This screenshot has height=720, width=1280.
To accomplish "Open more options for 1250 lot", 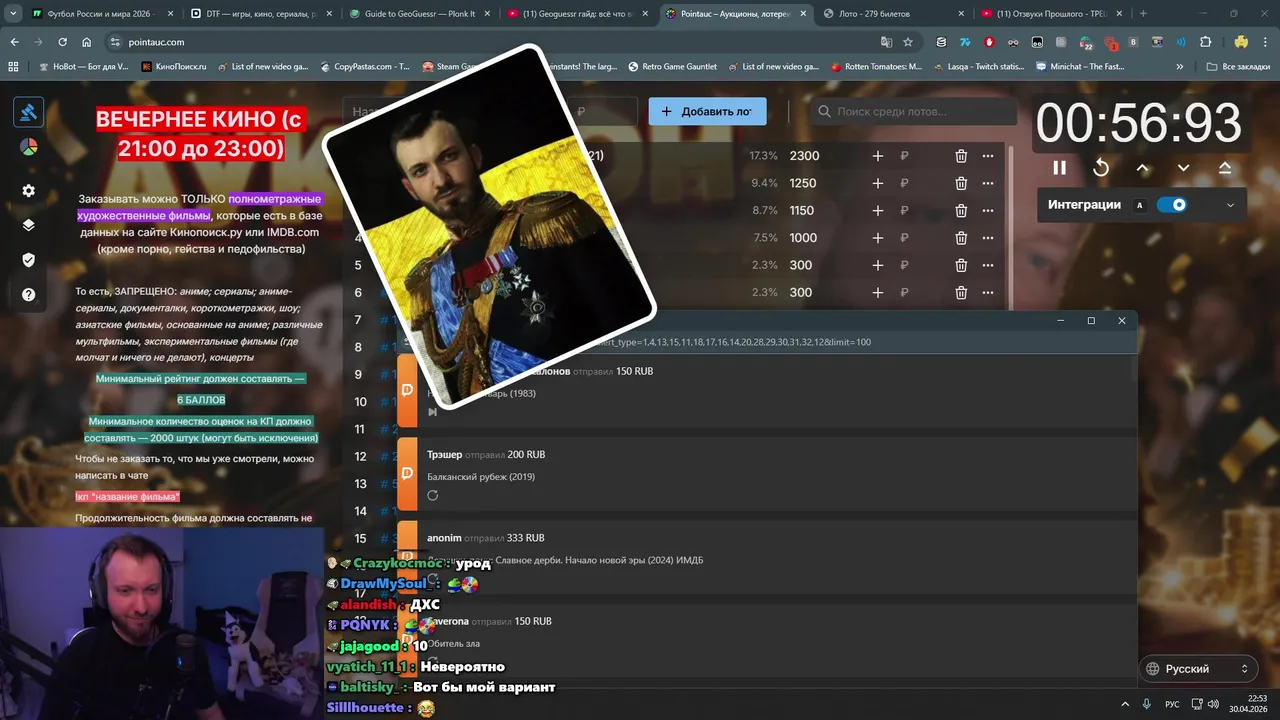I will (988, 183).
